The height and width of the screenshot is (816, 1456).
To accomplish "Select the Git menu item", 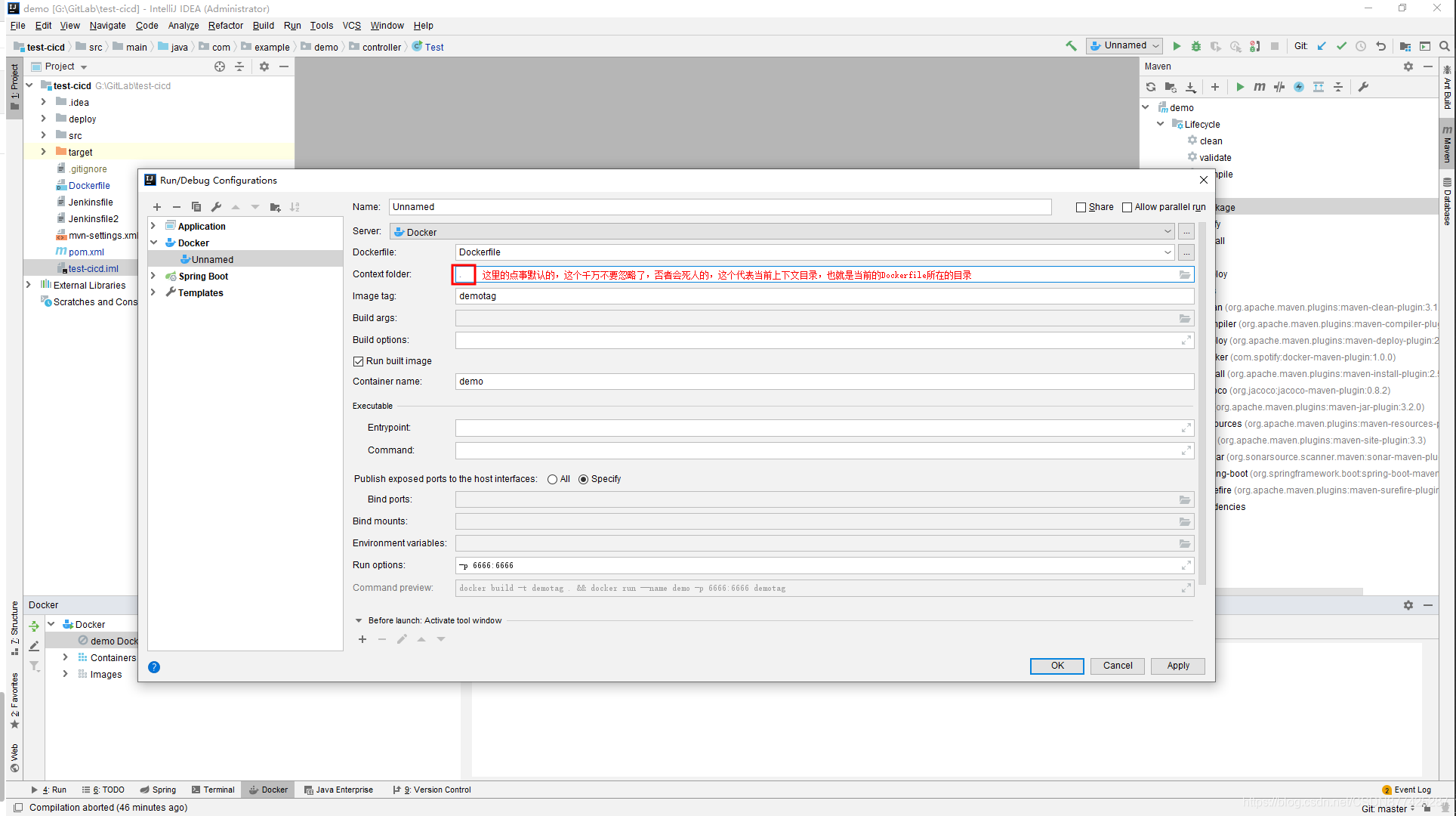I will pyautogui.click(x=1302, y=47).
